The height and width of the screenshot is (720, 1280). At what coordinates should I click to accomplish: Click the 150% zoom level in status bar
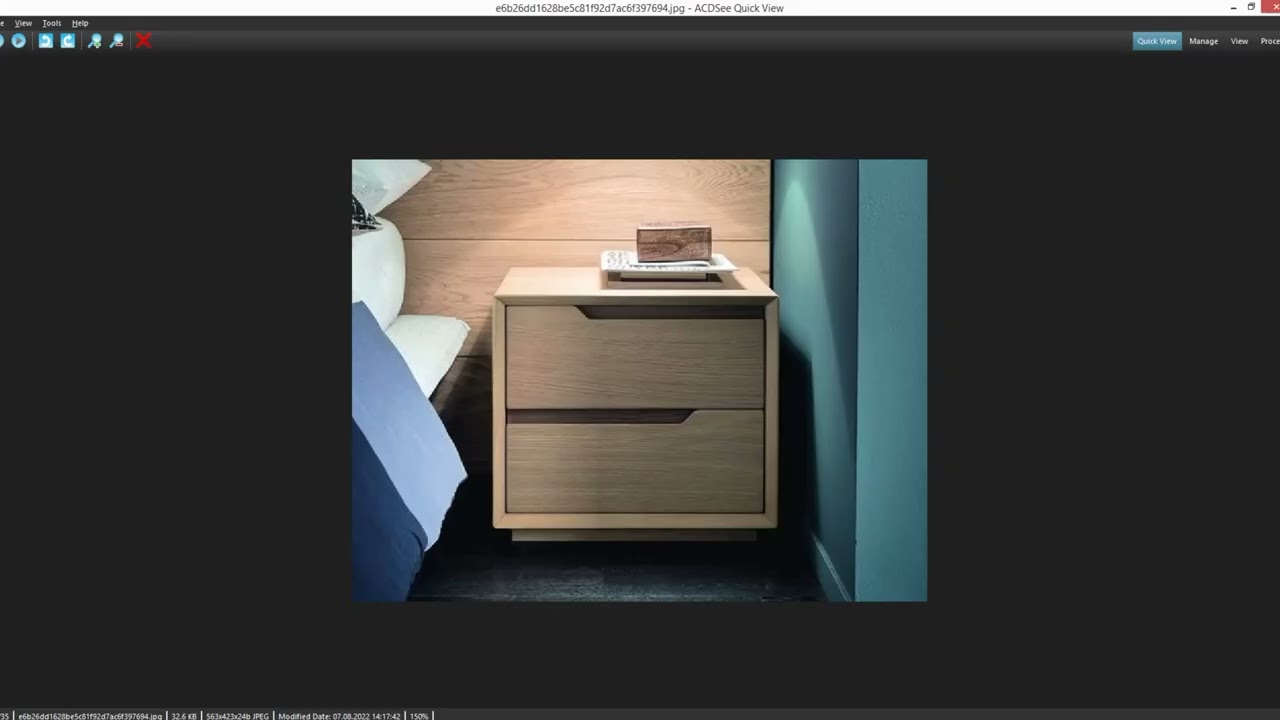[419, 716]
